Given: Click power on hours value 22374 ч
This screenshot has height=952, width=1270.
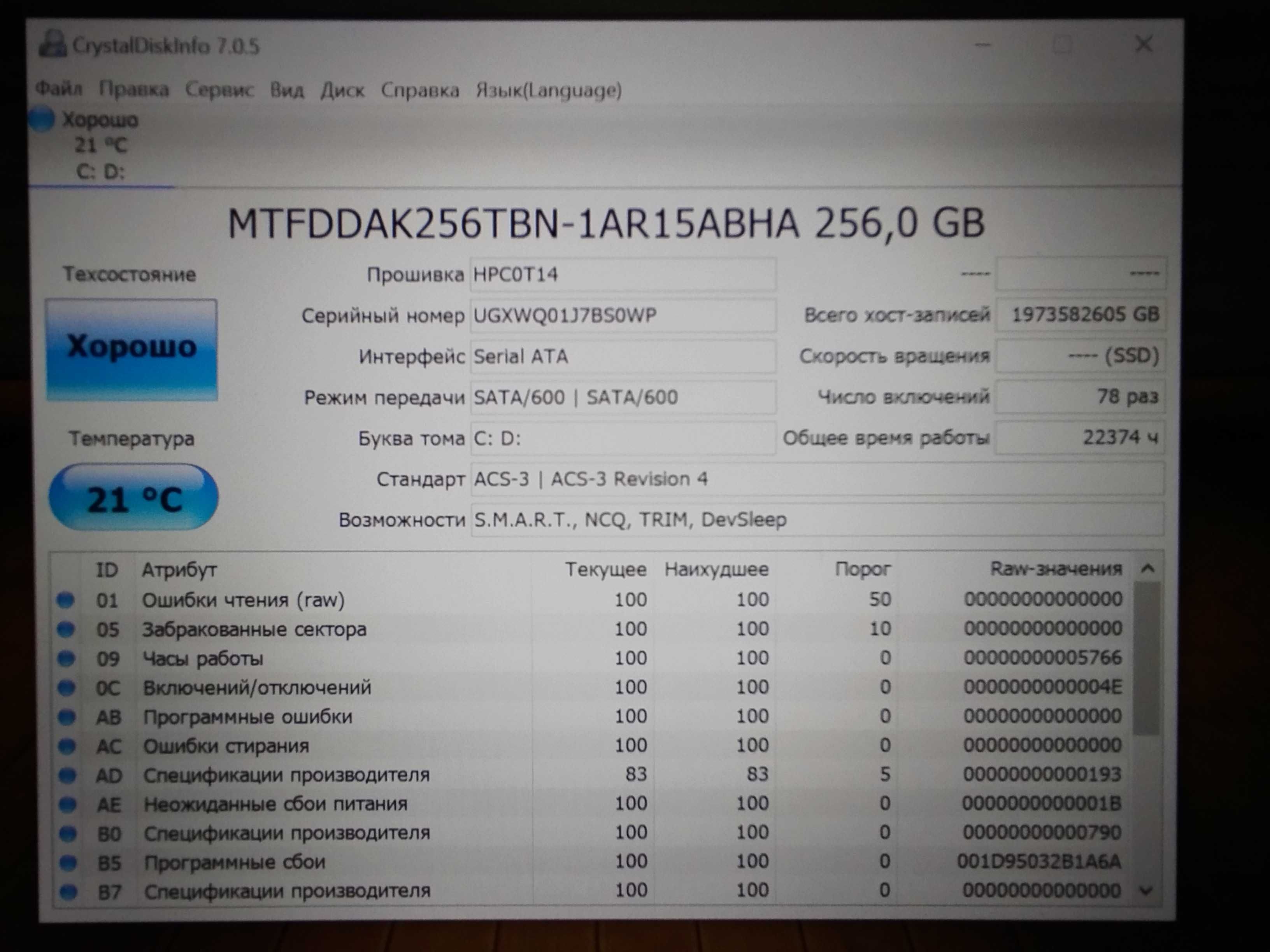Looking at the screenshot, I should pyautogui.click(x=1080, y=437).
